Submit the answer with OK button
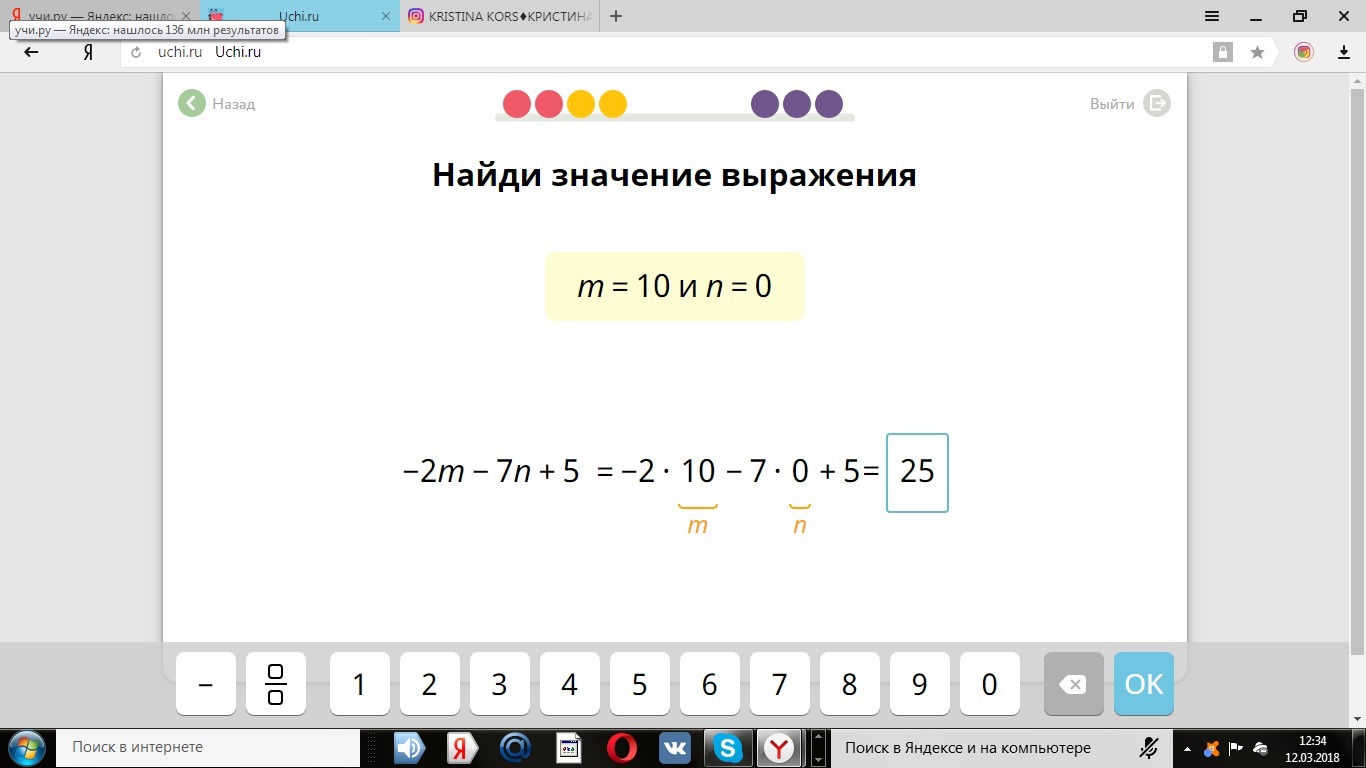Screen dimensions: 1366x768 [1143, 684]
